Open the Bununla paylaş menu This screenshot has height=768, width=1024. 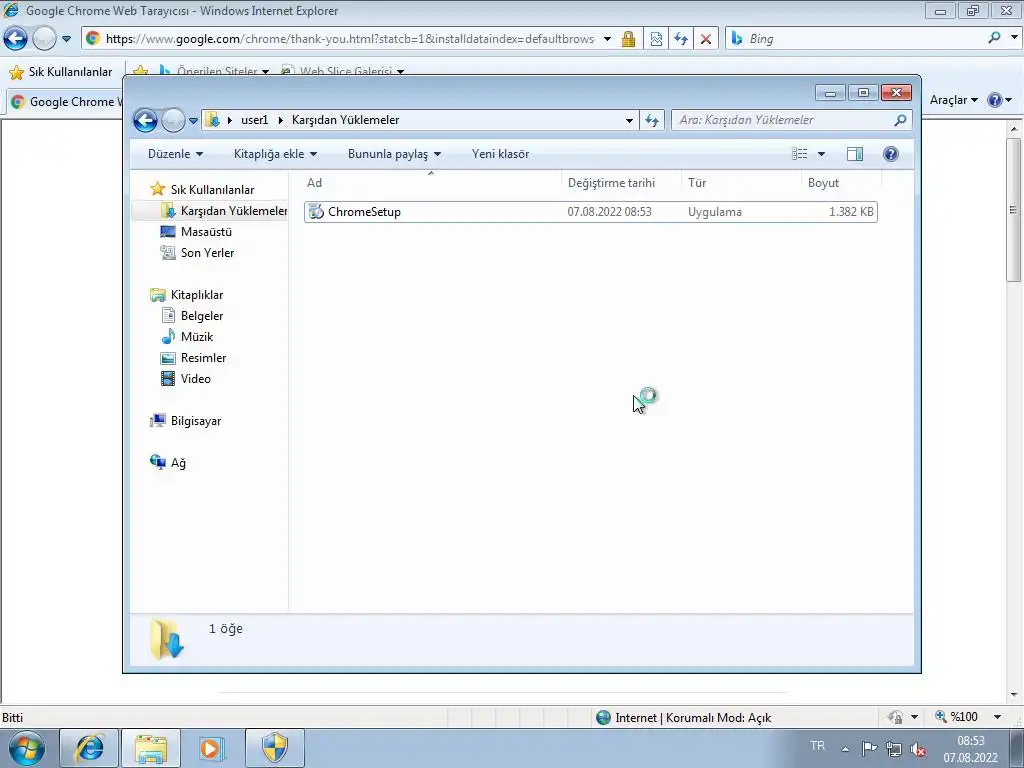tap(394, 154)
